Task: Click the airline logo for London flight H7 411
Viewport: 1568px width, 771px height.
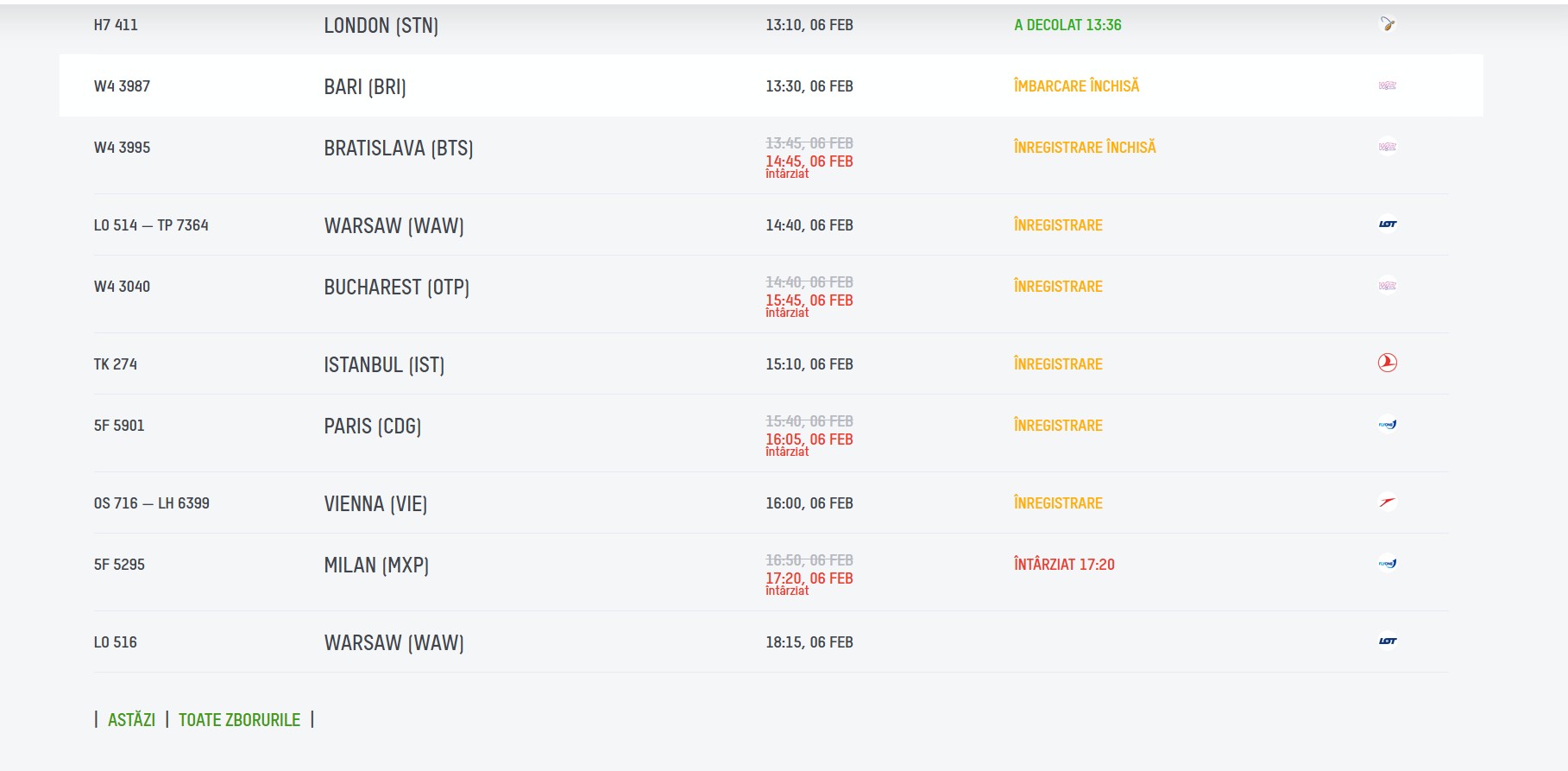Action: 1387,24
